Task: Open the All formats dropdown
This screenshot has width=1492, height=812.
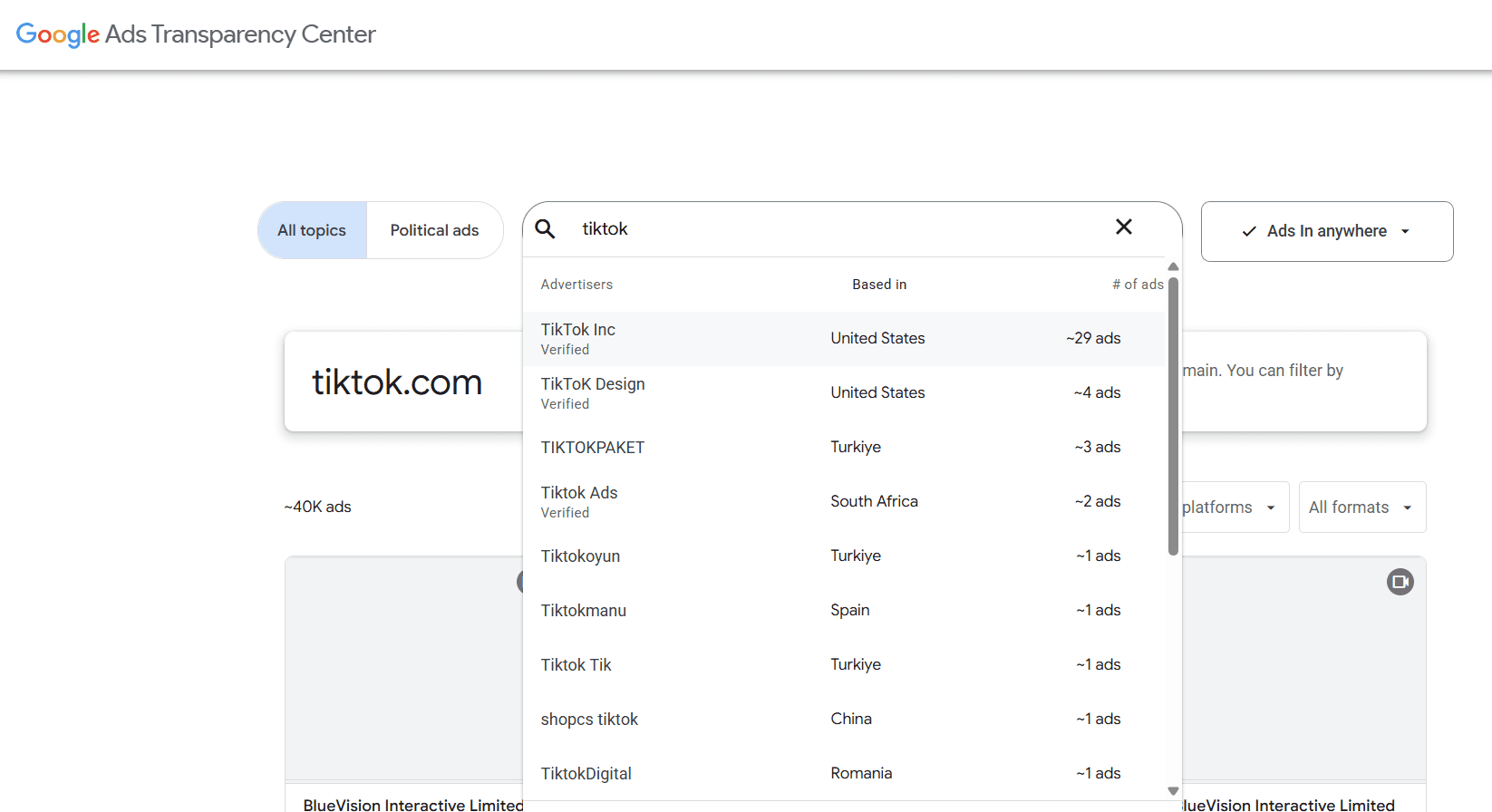Action: point(1362,507)
